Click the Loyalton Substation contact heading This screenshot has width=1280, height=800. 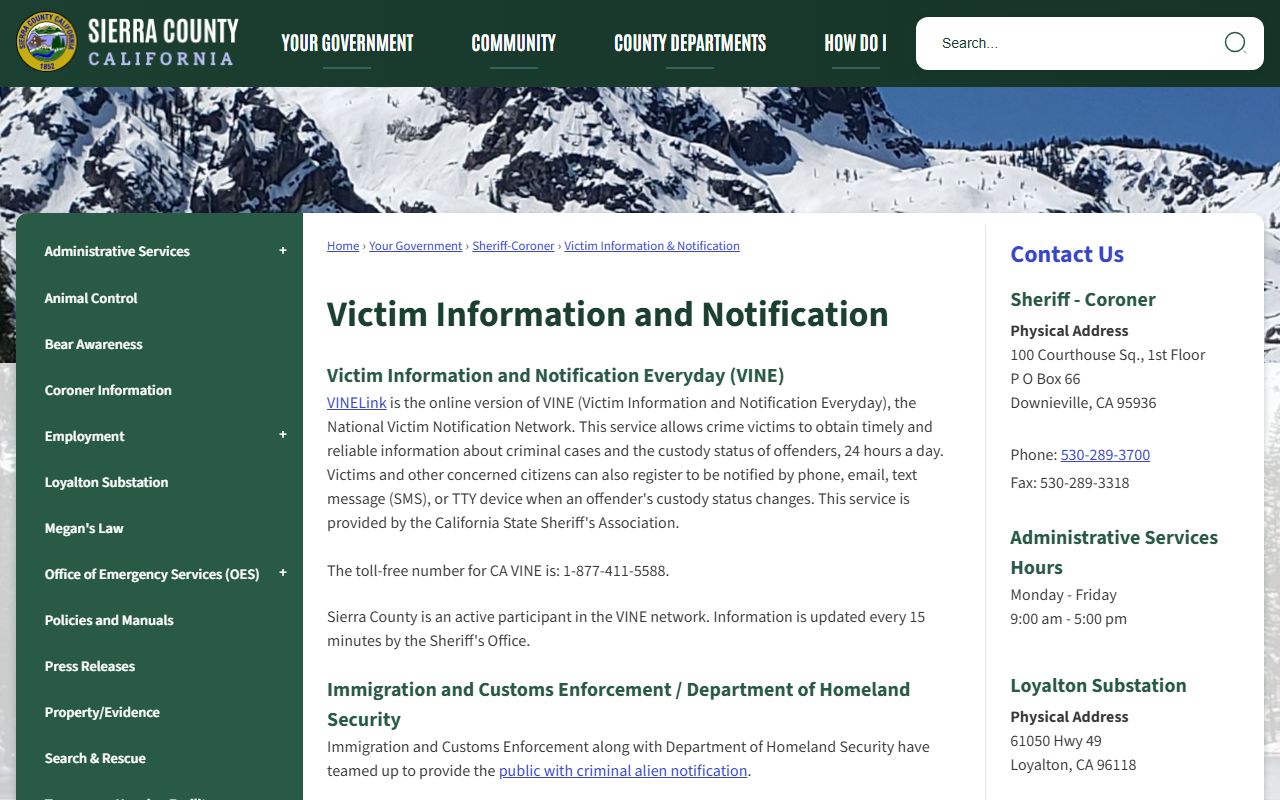pos(1098,685)
